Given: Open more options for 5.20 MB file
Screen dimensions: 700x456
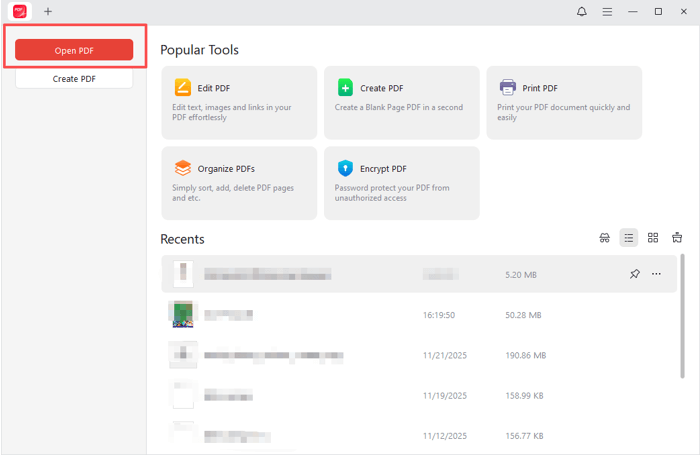Looking at the screenshot, I should point(656,274).
